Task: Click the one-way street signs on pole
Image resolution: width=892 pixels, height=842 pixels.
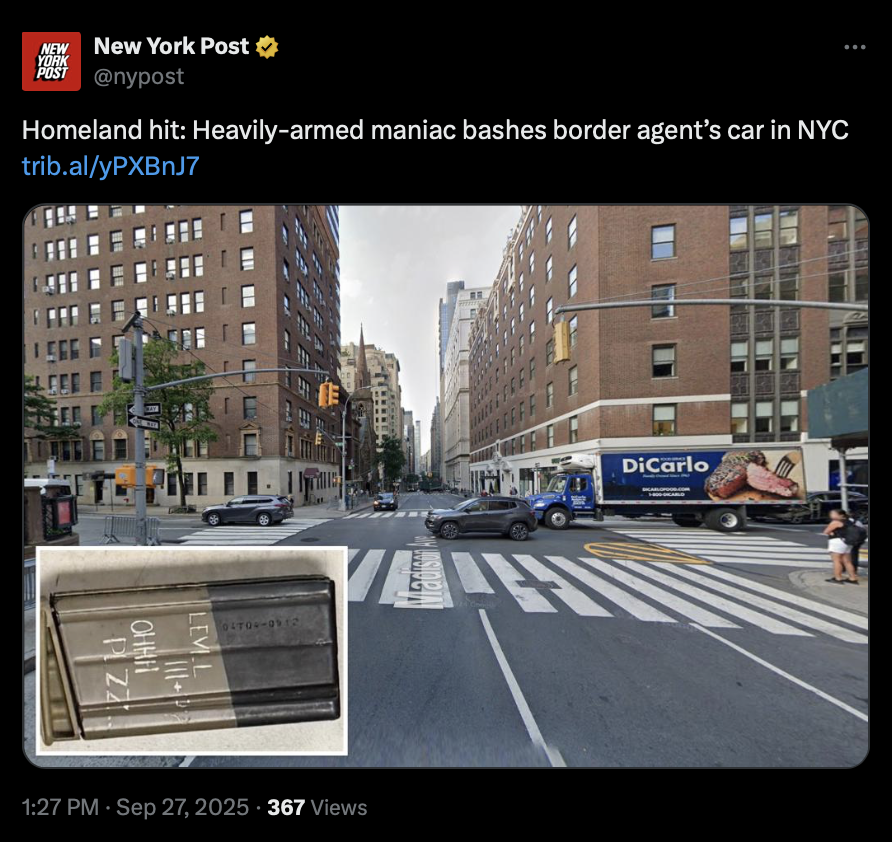Action: click(144, 416)
